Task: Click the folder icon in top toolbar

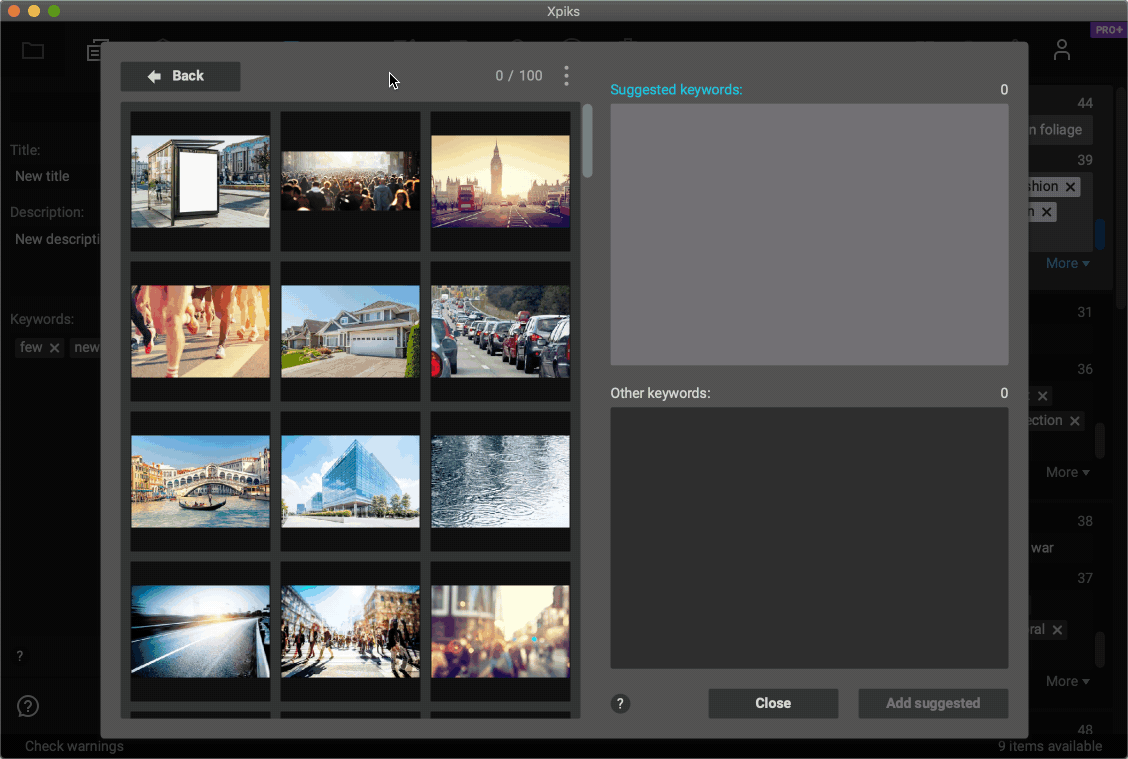Action: point(33,51)
